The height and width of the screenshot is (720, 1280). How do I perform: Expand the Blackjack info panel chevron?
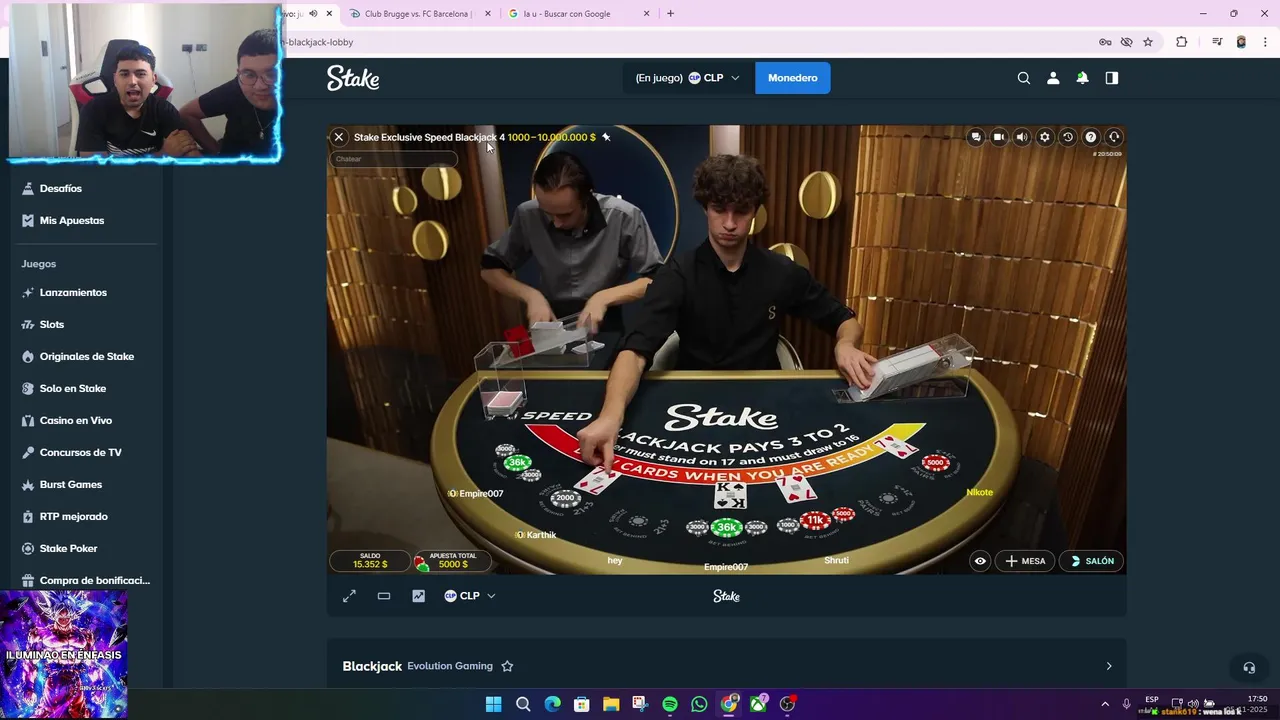[1108, 666]
